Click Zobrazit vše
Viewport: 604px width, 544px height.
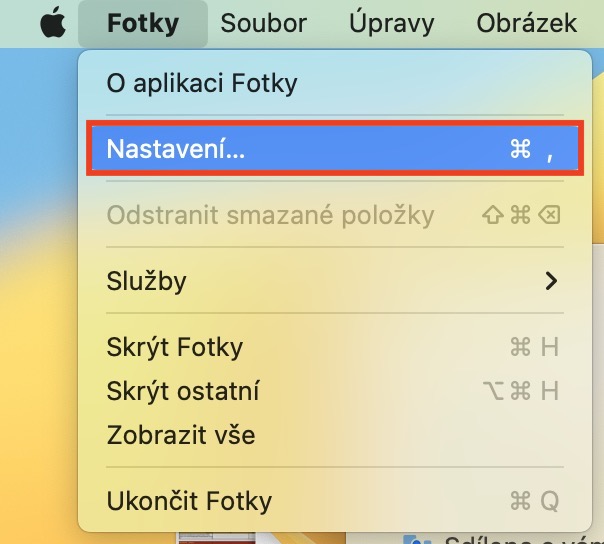[181, 435]
